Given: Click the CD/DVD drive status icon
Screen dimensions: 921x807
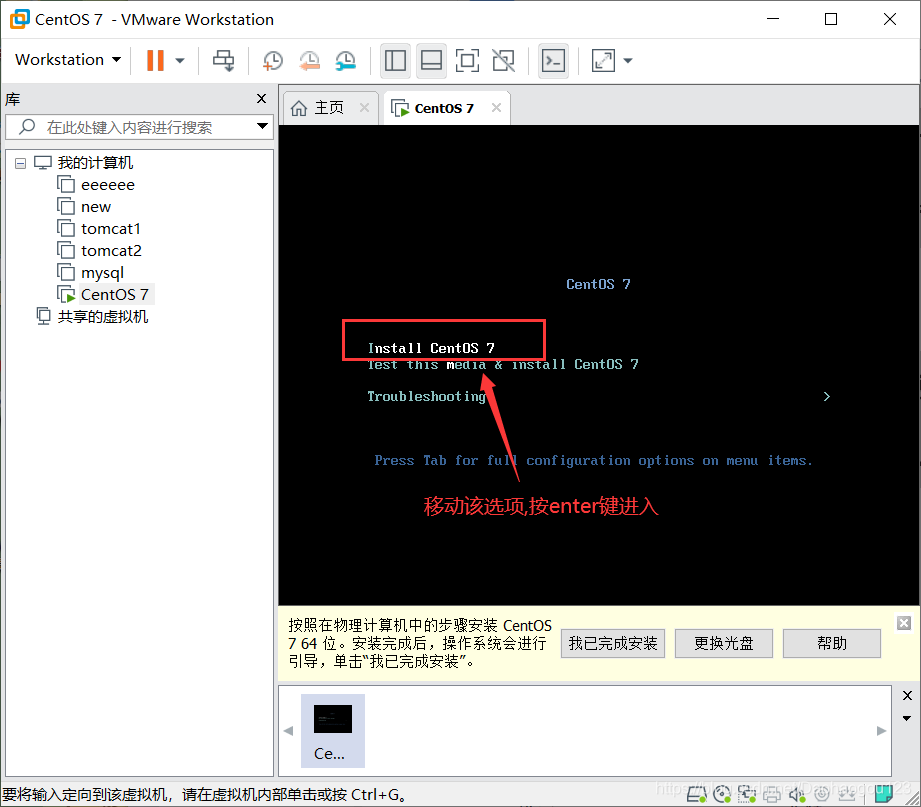Looking at the screenshot, I should coord(722,794).
